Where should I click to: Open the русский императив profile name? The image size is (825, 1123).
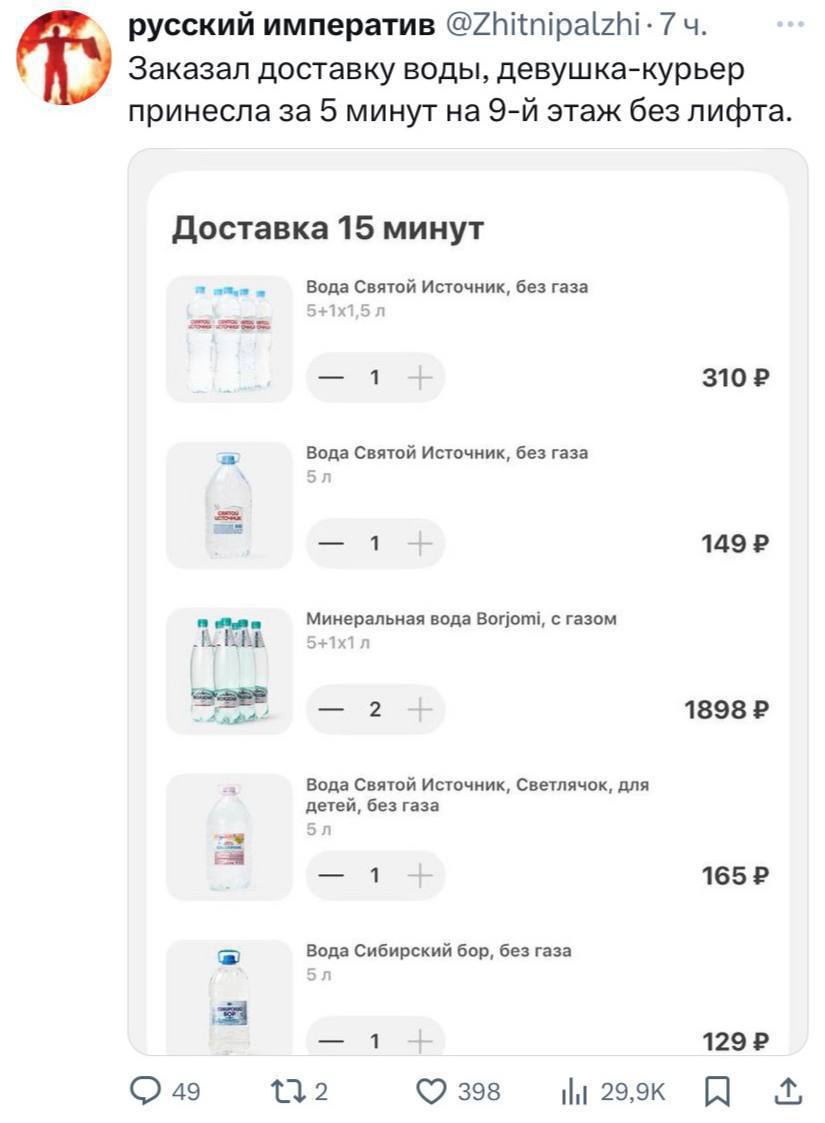[x=280, y=27]
